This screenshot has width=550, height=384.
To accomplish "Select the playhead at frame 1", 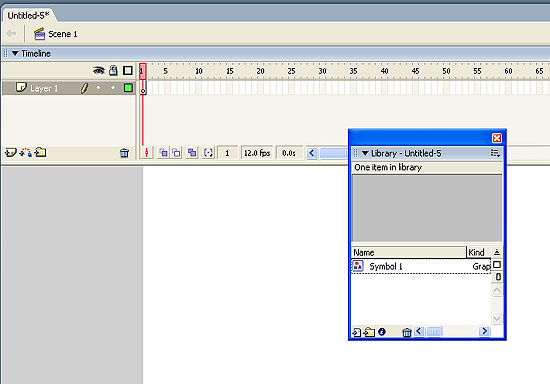I will (x=143, y=71).
